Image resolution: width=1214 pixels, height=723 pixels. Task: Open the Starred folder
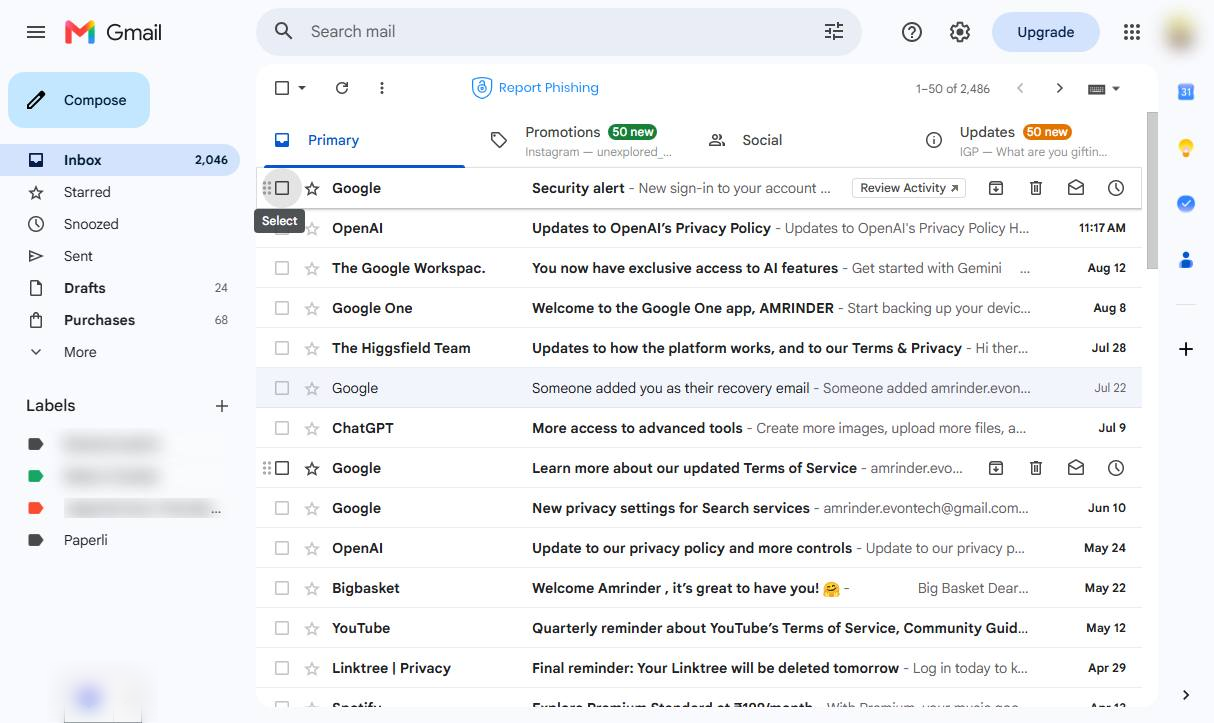click(120, 192)
